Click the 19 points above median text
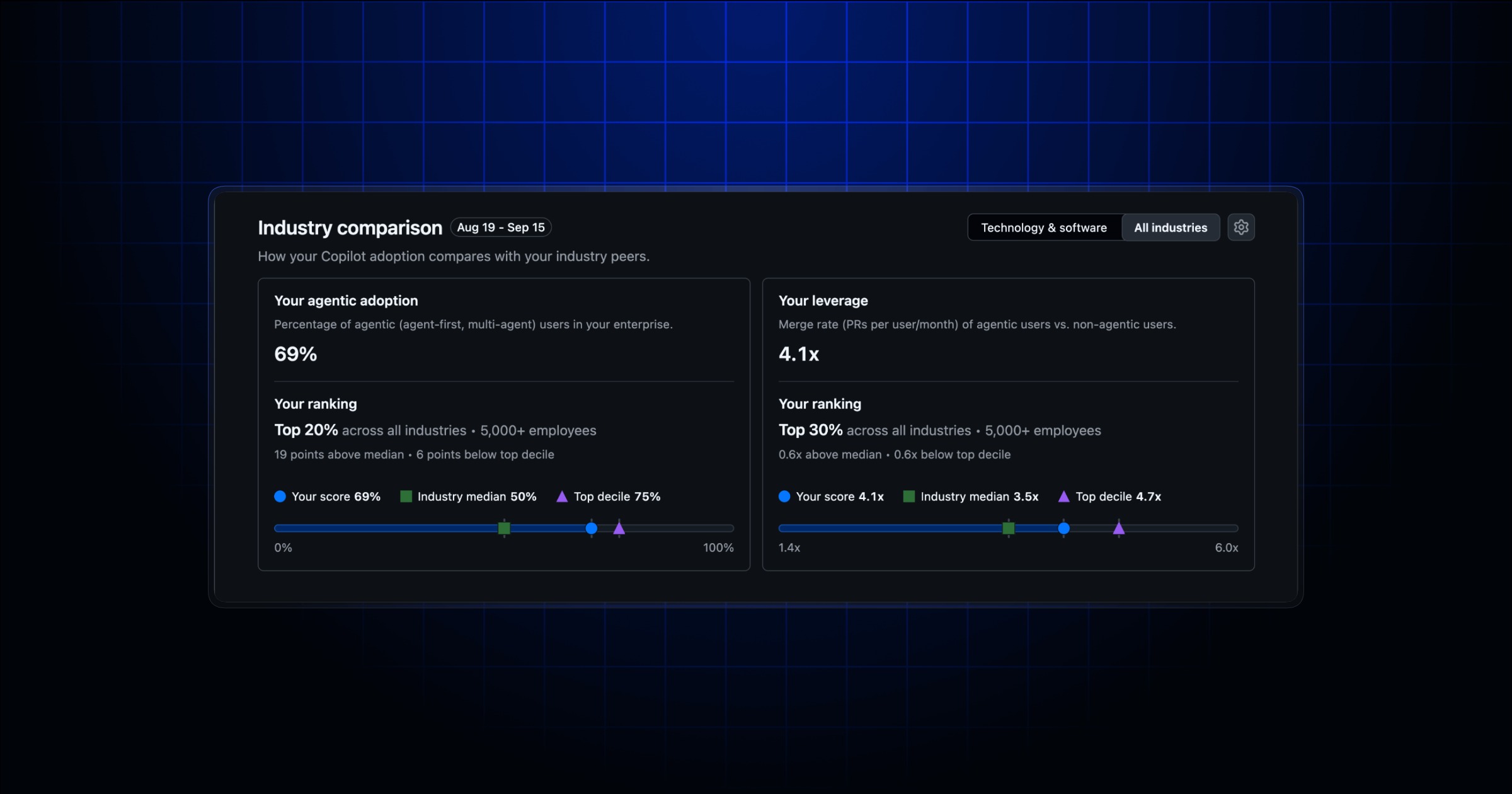The image size is (1512, 794). 339,454
